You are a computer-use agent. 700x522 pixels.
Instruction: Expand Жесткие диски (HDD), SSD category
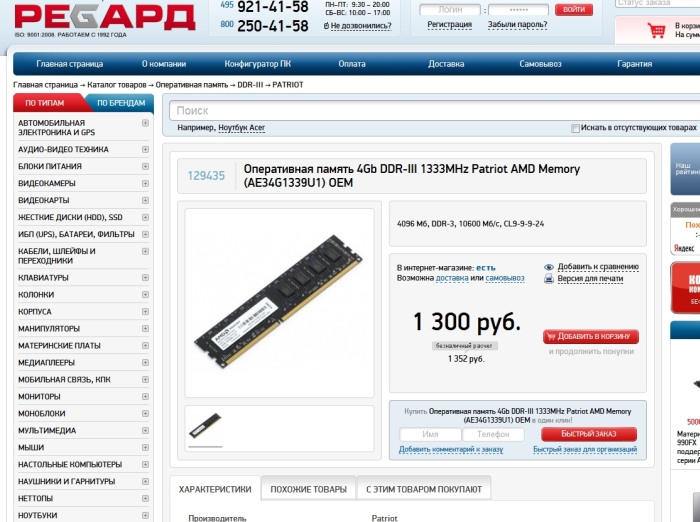tap(145, 217)
